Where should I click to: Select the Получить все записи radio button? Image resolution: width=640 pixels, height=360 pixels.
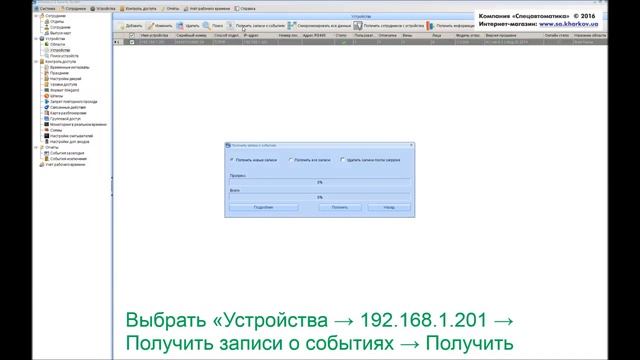point(291,160)
